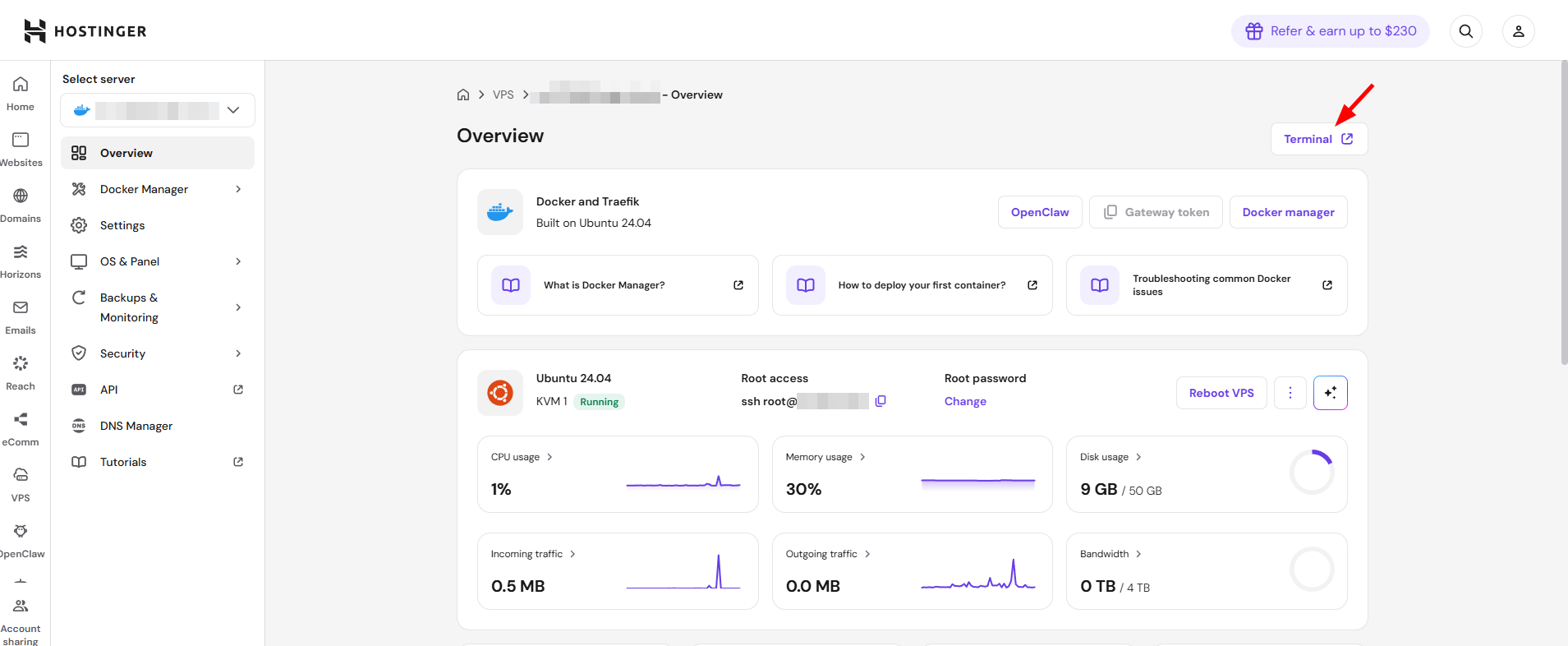The image size is (1568, 646).
Task: Open What is Docker Manager article
Action: pyautogui.click(x=618, y=285)
